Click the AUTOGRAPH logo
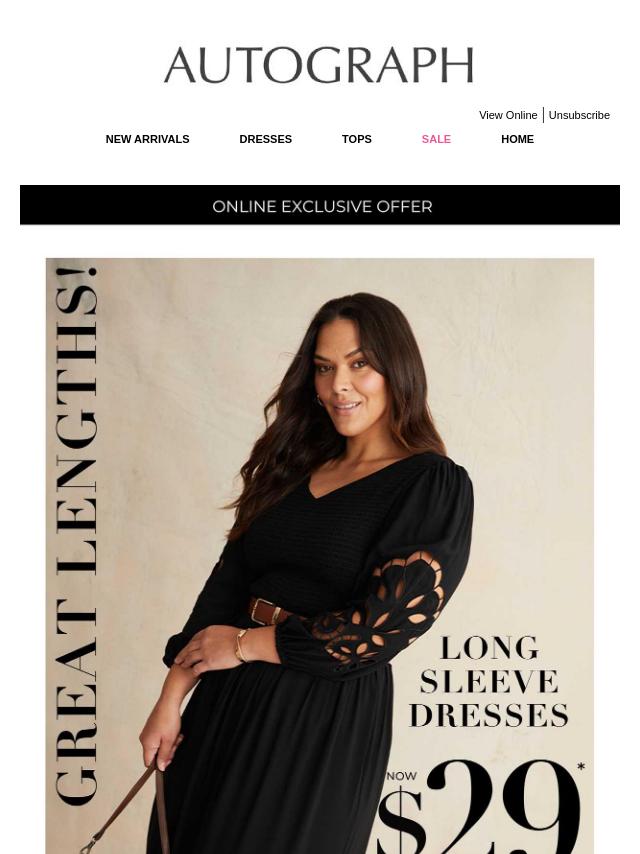Screen dimensions: 640x854 pos(319,65)
